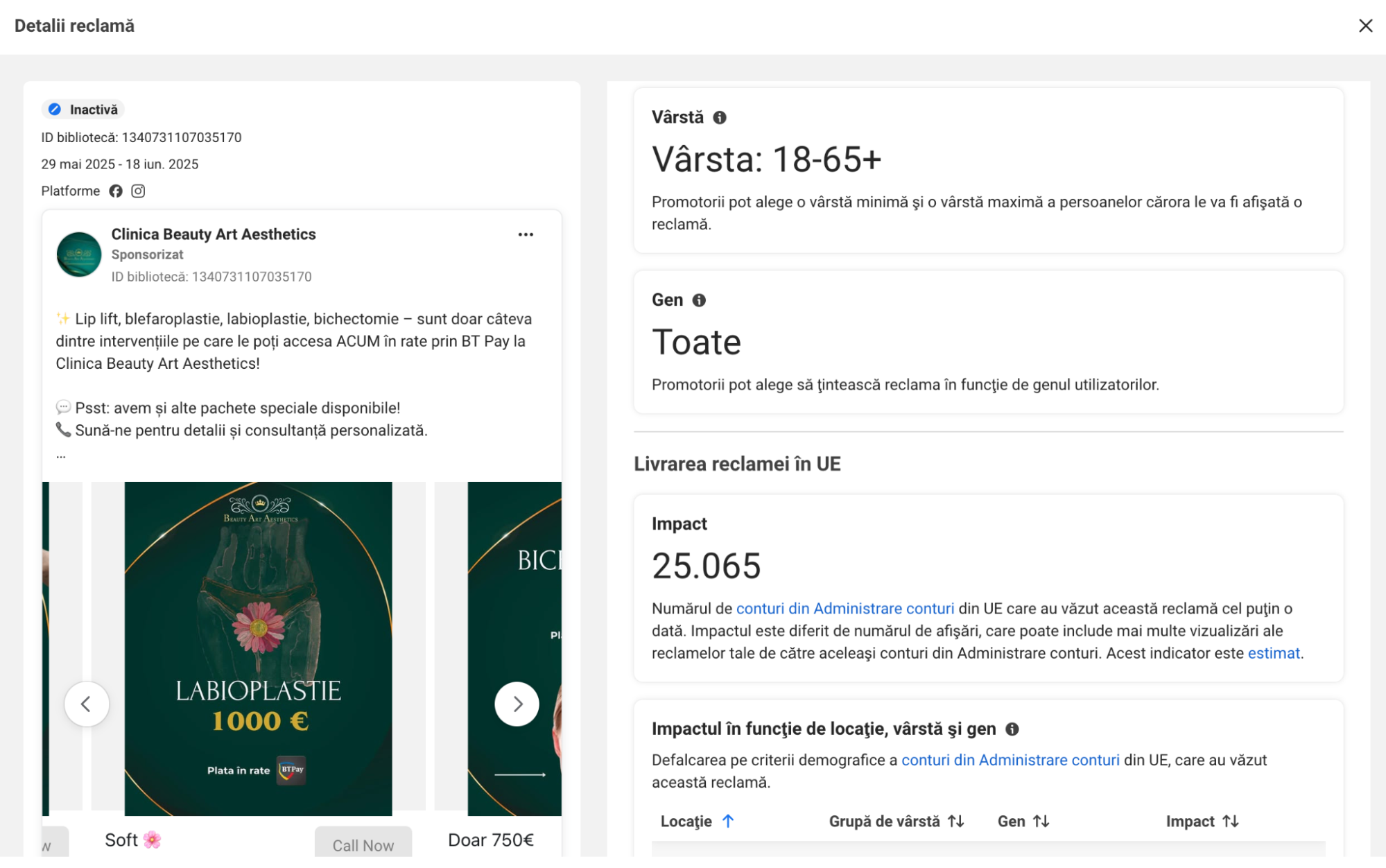Click info icon beside location, age, gender impact heading
Image resolution: width=1386 pixels, height=868 pixels.
(1012, 729)
